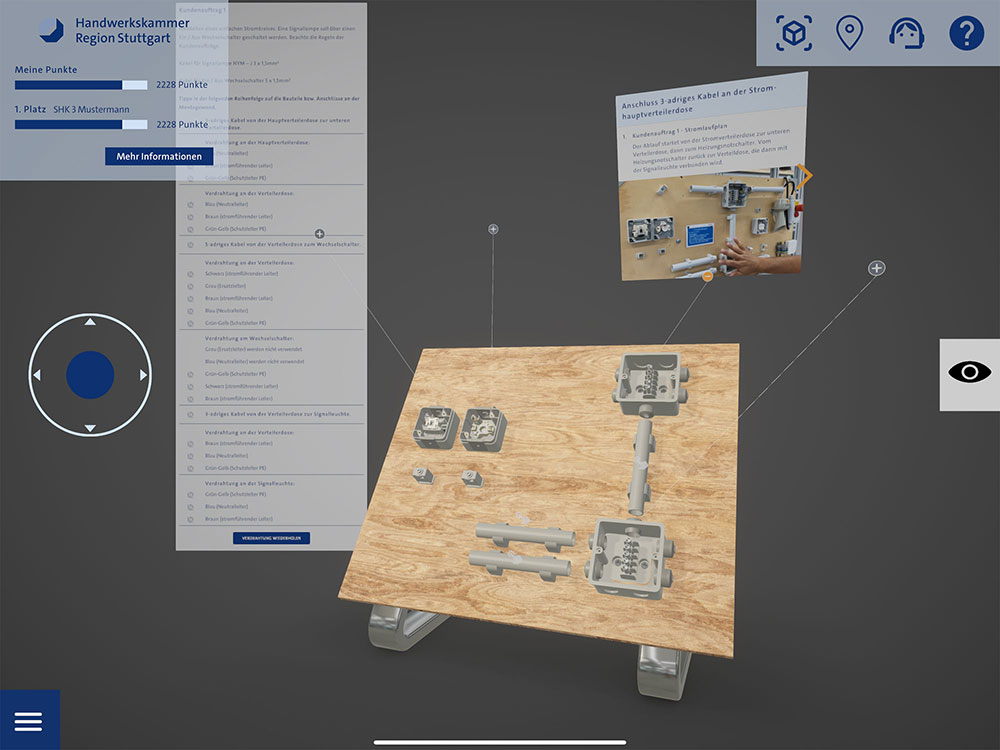This screenshot has width=1000, height=750.
Task: Click the 'Verdrahtung wiederholen' button
Action: [271, 538]
